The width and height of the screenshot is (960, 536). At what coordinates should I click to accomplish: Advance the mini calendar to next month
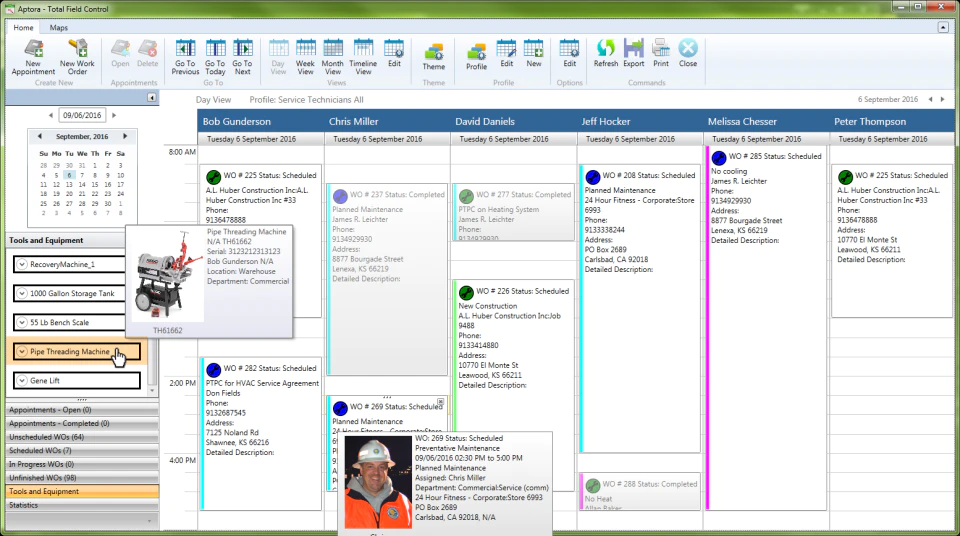(125, 136)
